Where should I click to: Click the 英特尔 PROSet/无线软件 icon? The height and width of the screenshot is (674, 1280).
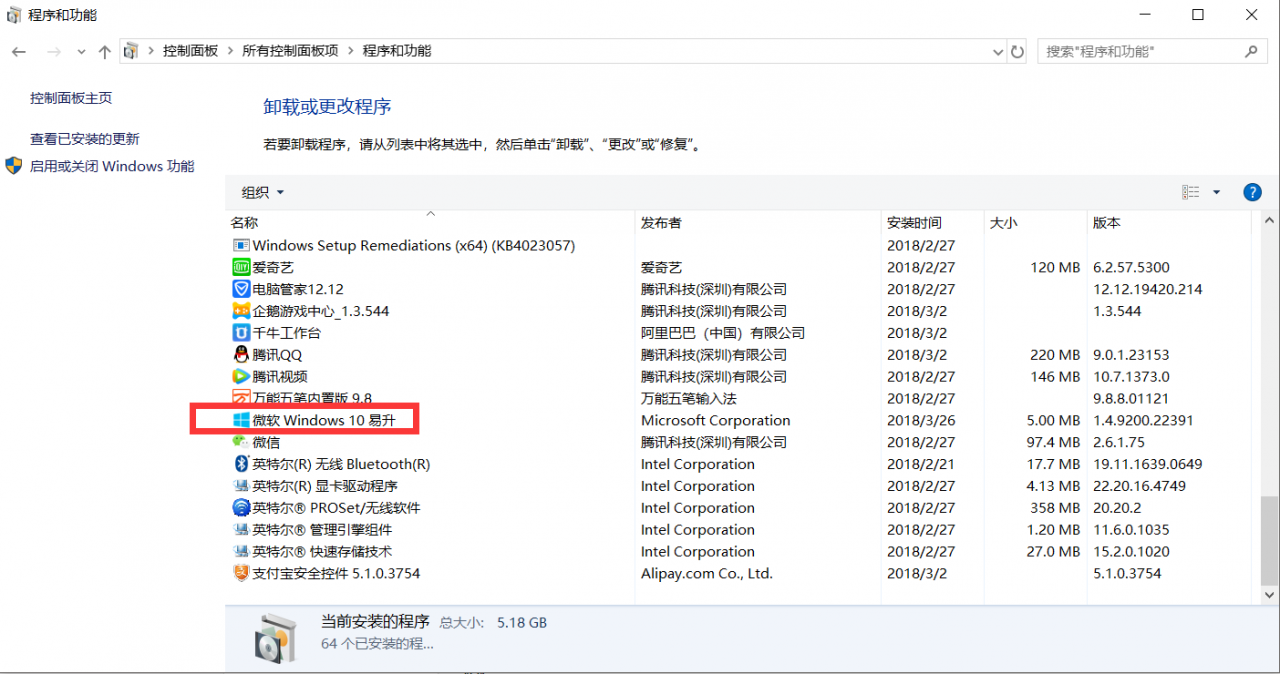[241, 508]
